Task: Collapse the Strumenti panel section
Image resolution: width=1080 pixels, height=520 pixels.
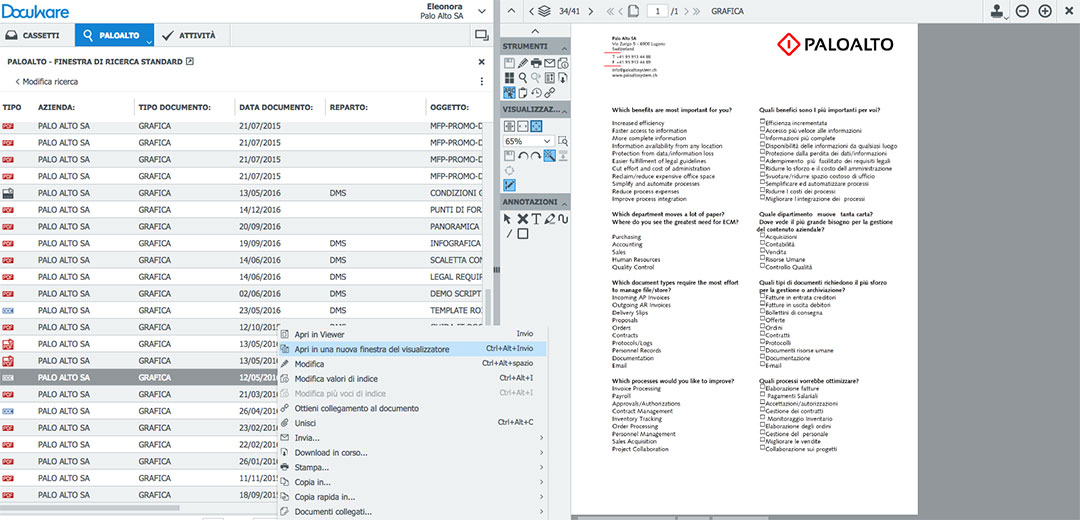Action: click(x=565, y=48)
